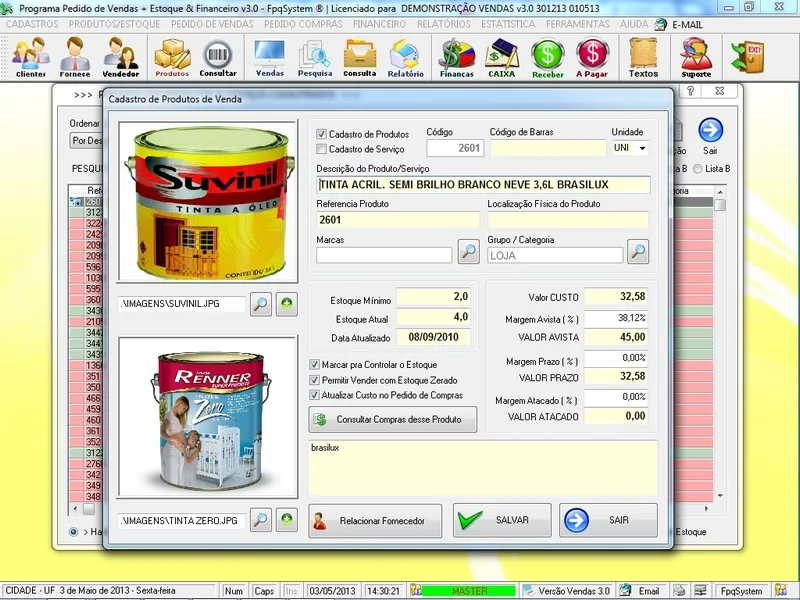
Task: Click the CAIXA toolbar icon
Action: click(501, 57)
